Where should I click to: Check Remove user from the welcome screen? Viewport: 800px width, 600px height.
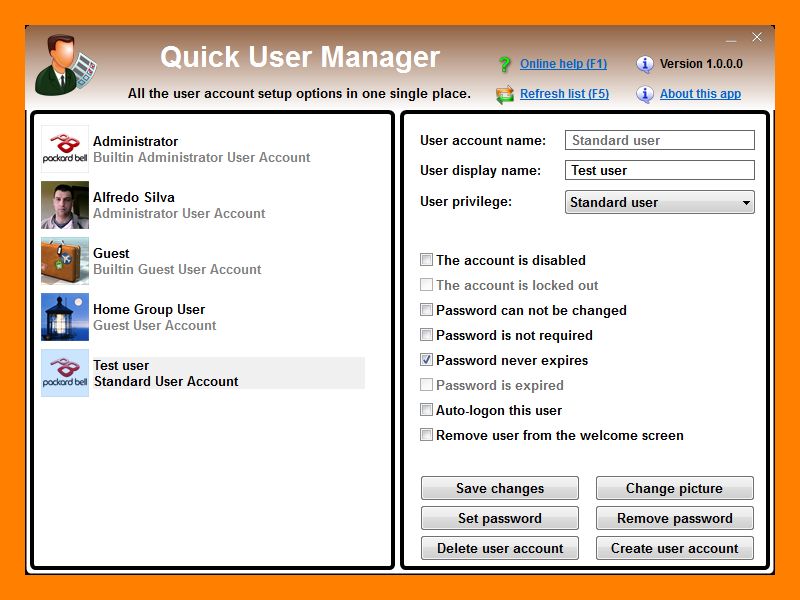[x=426, y=435]
